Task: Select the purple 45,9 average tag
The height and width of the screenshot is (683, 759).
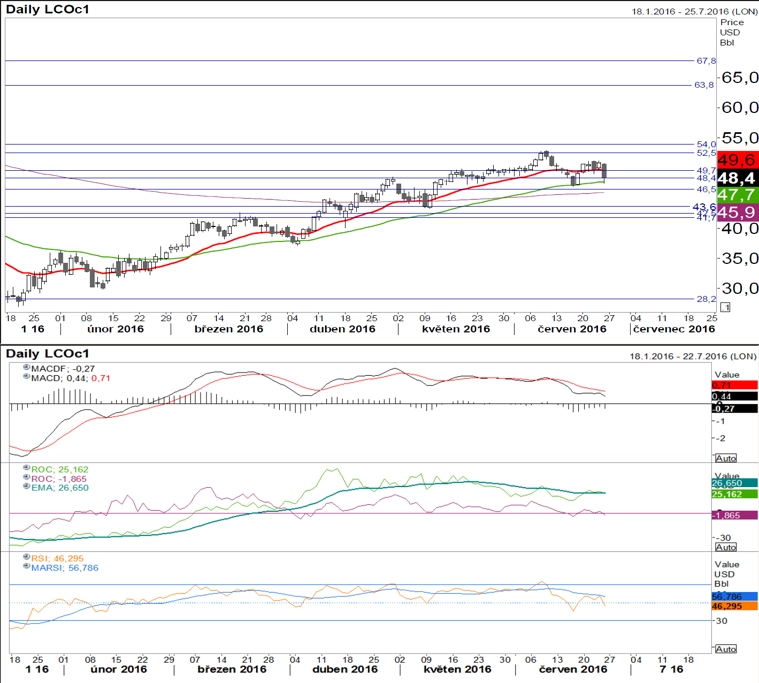Action: (x=738, y=212)
